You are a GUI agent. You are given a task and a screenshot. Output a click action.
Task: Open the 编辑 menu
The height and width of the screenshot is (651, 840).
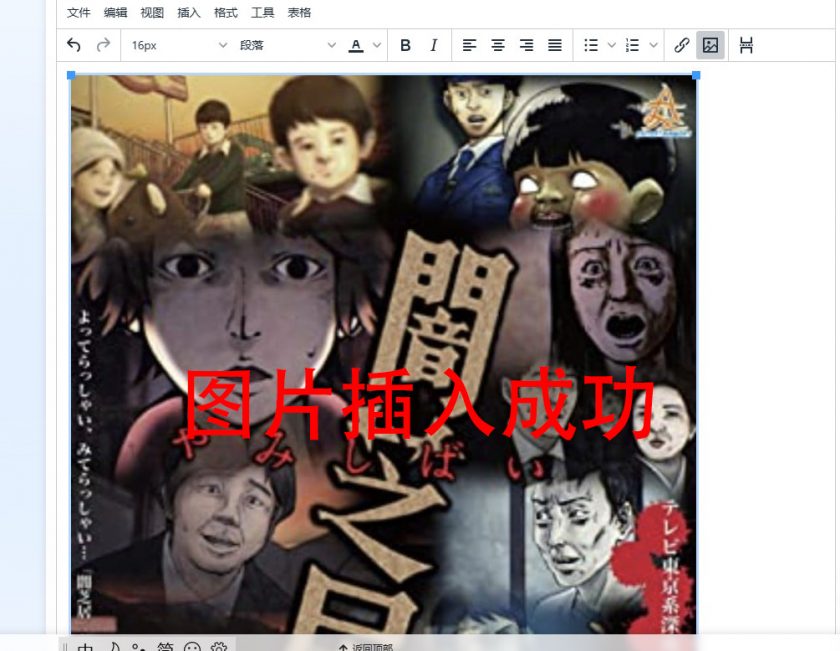tap(116, 13)
